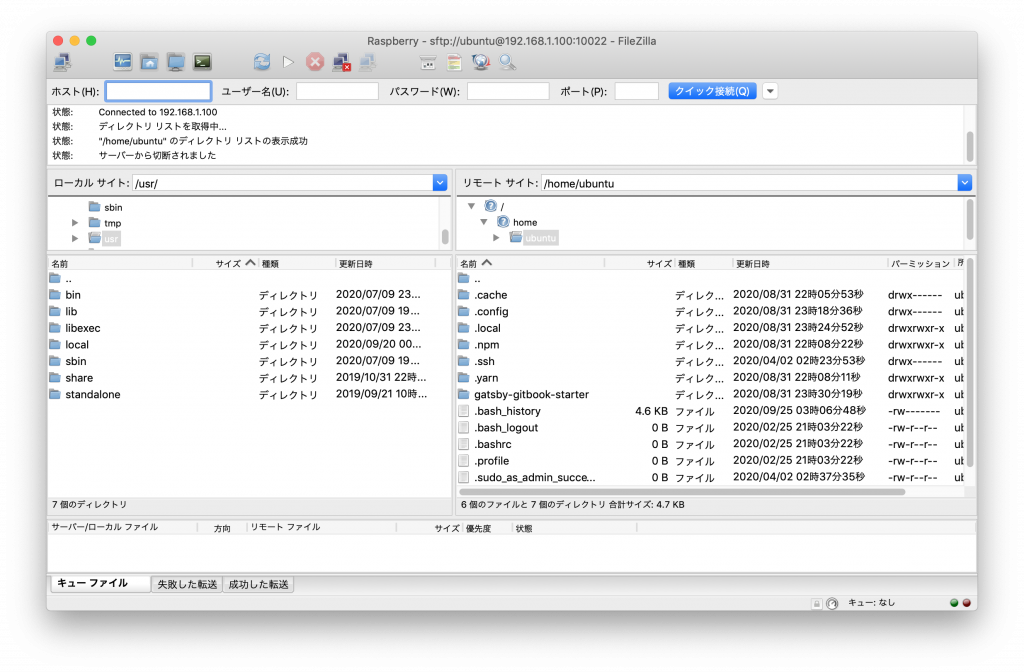Click the .profile file icon
Image resolution: width=1024 pixels, height=672 pixels.
[464, 460]
